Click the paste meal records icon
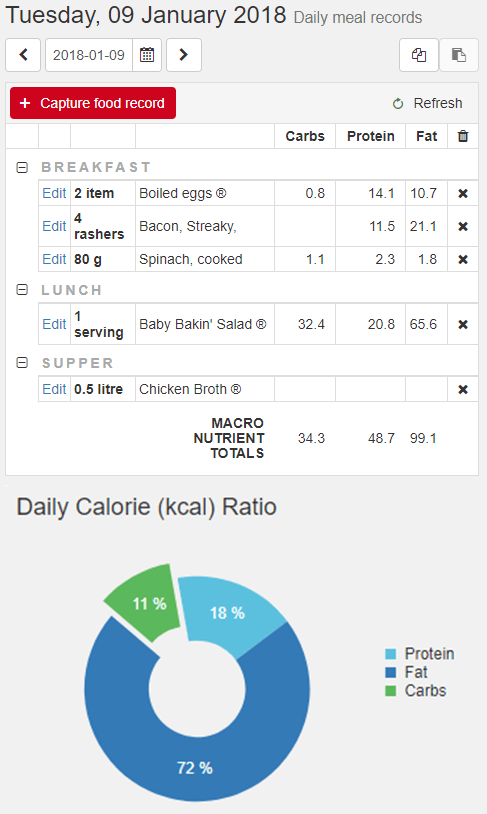Viewport: 487px width, 814px height. pyautogui.click(x=459, y=55)
